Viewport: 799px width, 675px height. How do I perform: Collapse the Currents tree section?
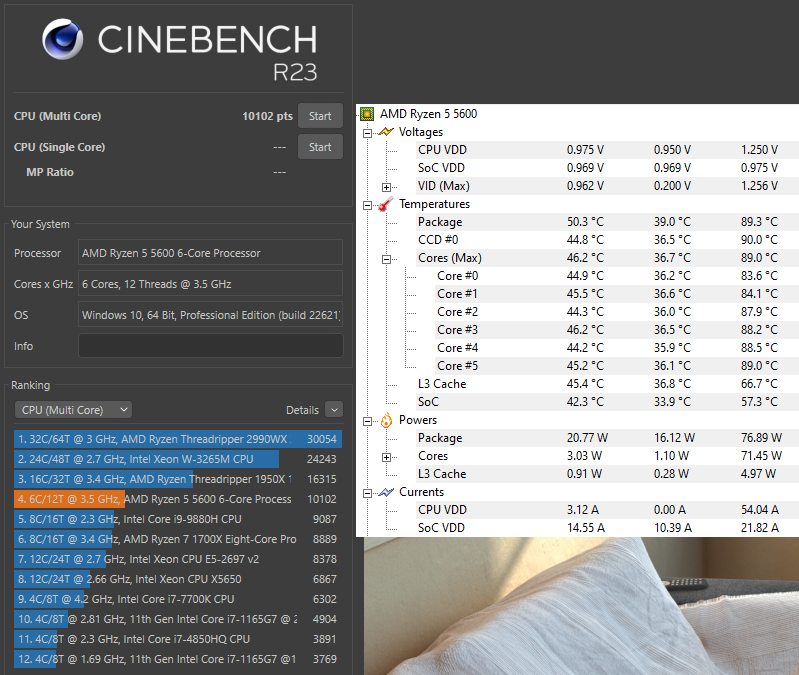367,493
